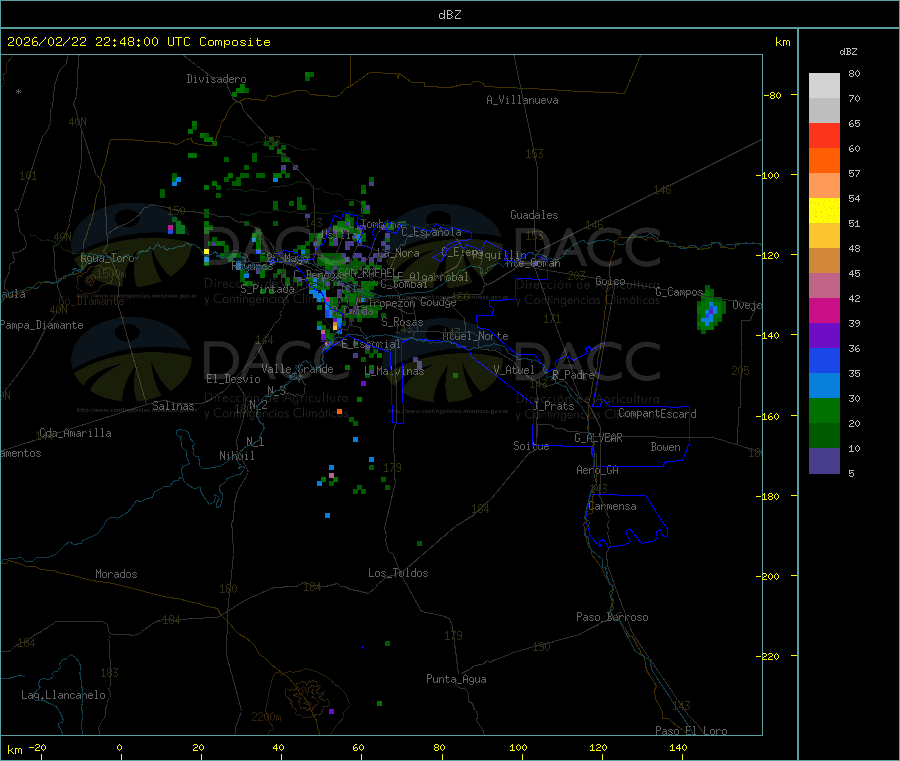Select the yellow 51 dBZ swatch
The width and height of the screenshot is (900, 761).
(824, 211)
